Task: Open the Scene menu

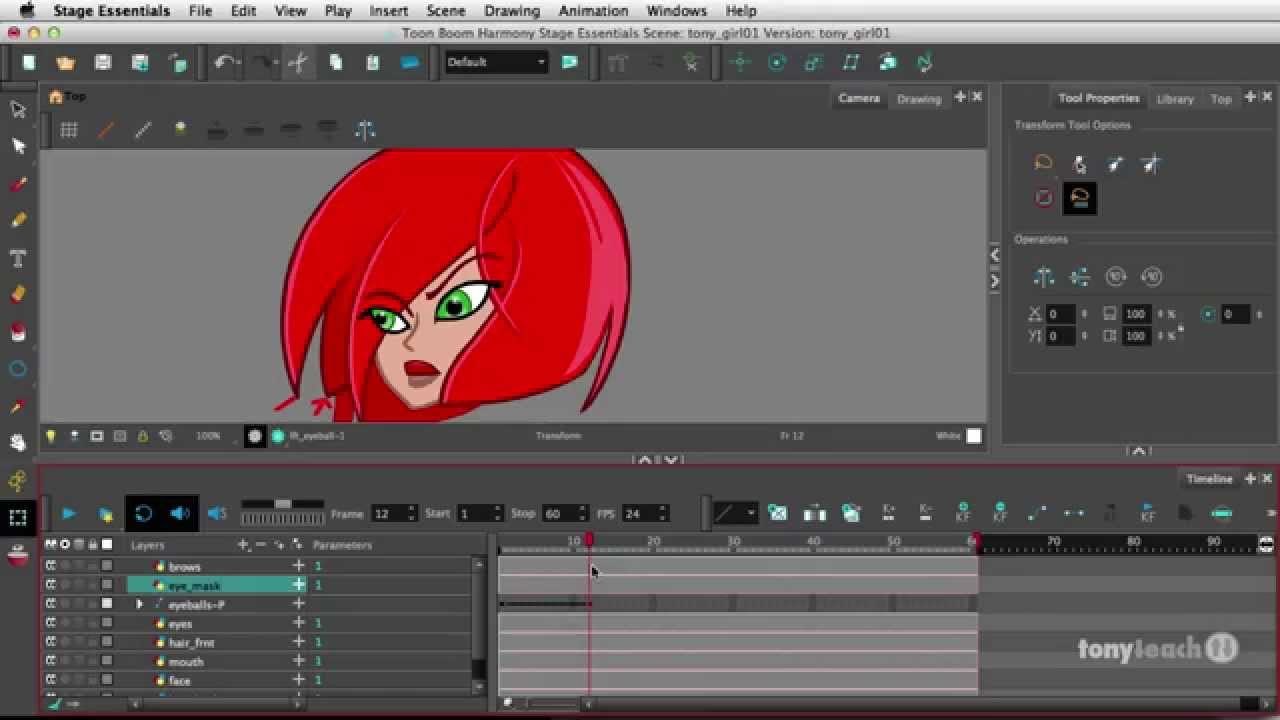Action: (x=446, y=11)
